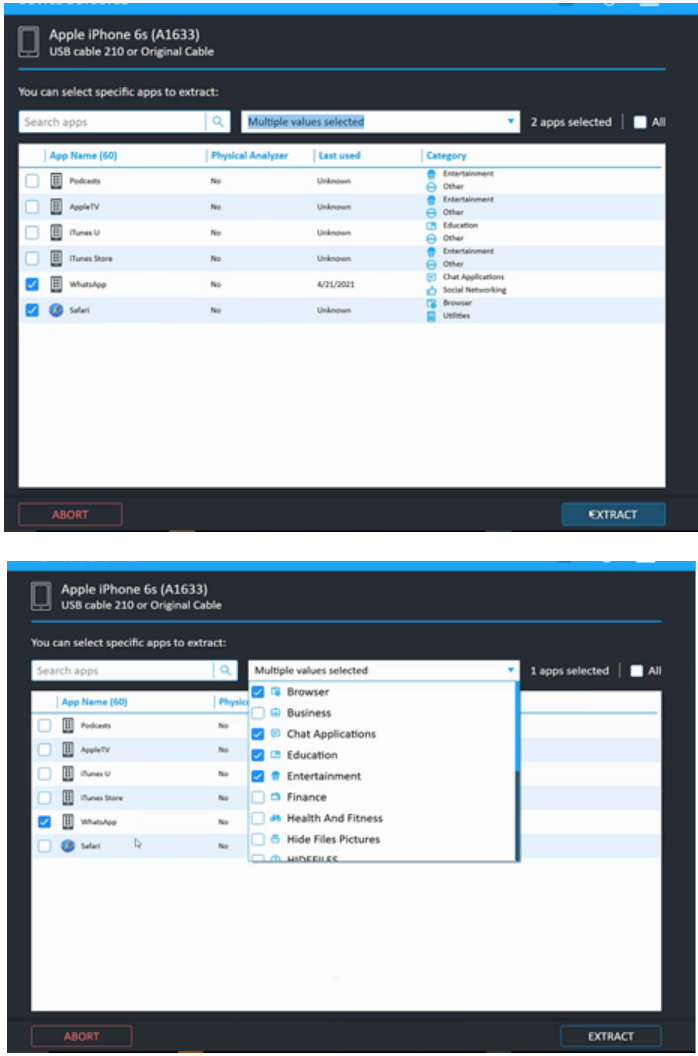Click the Social Networking category text
Viewport: 698px width, 1056px height.
point(474,290)
